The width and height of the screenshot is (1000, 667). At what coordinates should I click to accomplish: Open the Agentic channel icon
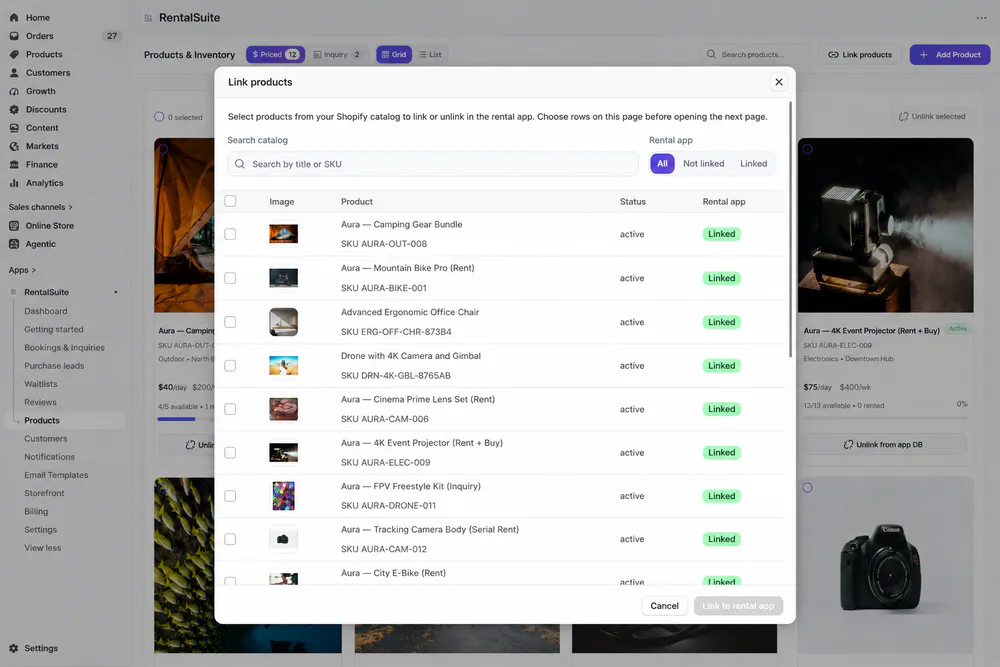14,244
